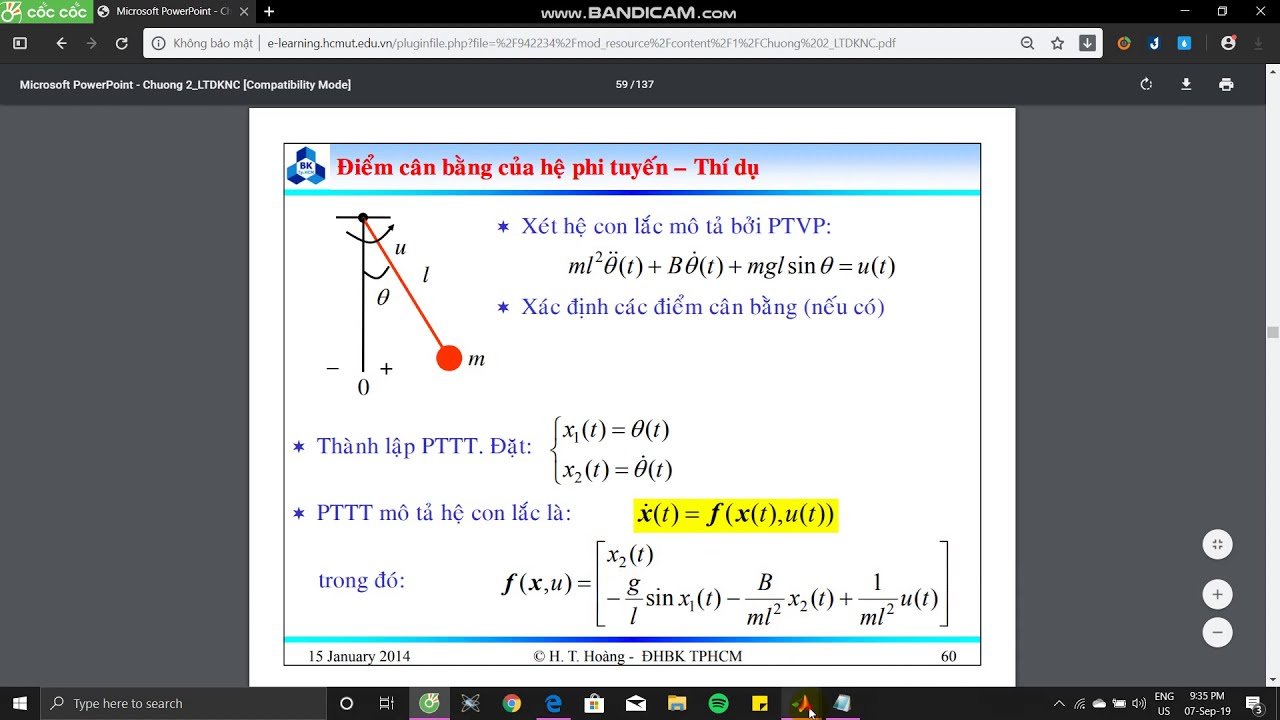Image resolution: width=1280 pixels, height=720 pixels.
Task: Download the PDF file
Action: click(x=1186, y=85)
